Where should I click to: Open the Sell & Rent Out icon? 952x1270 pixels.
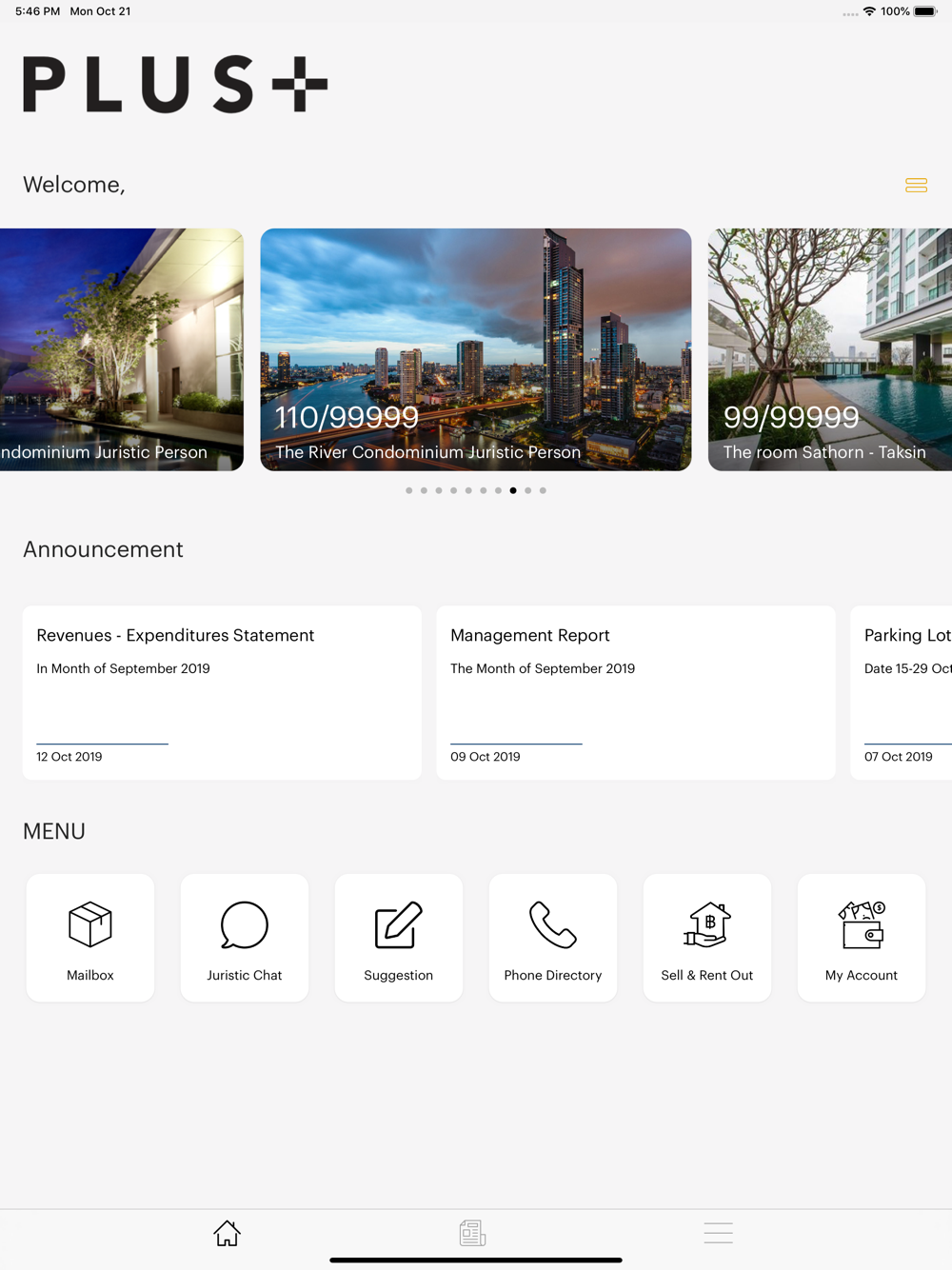[707, 924]
